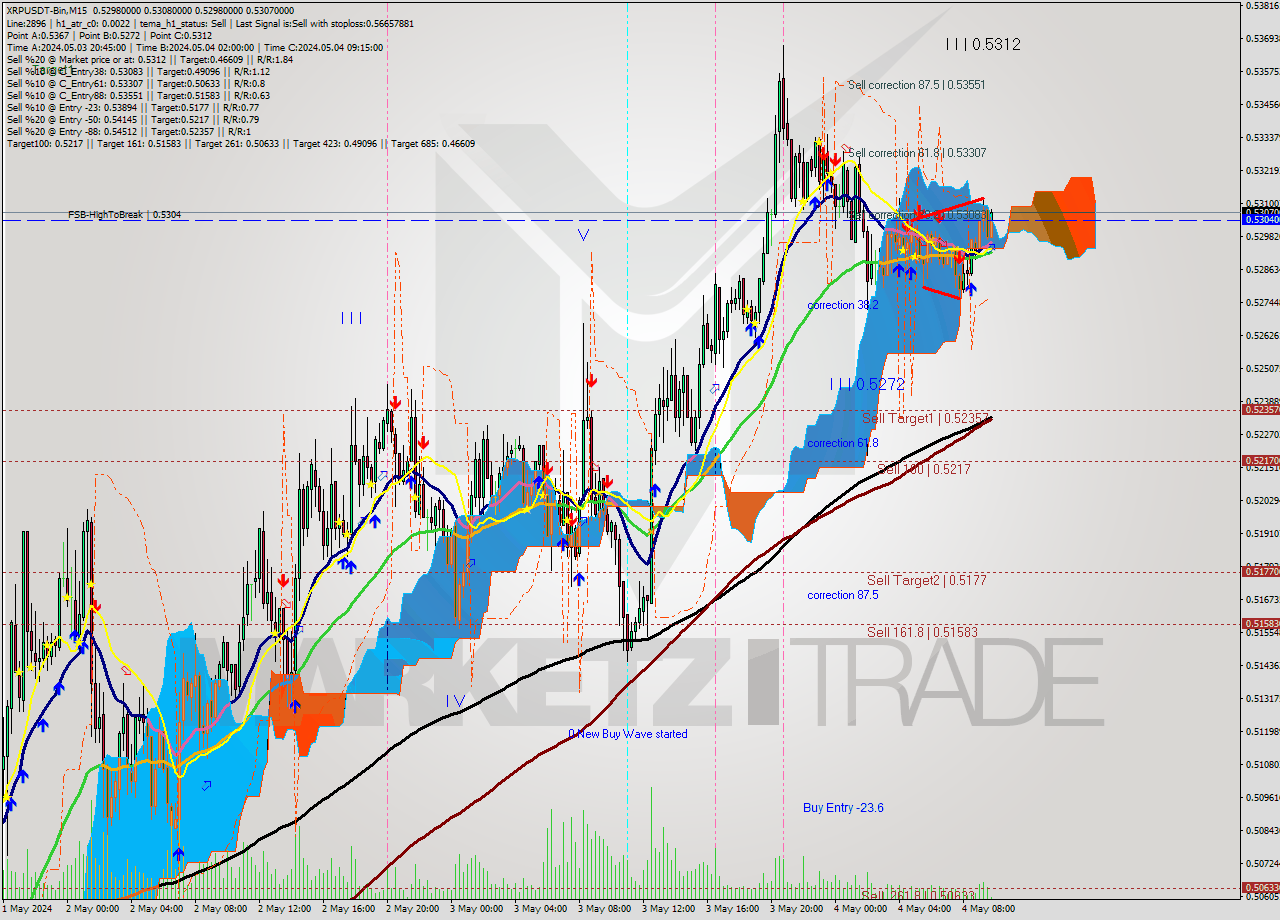Viewport: 1280px width, 920px height.
Task: Click the black current price tag 0.5307
Action: click(x=1260, y=212)
